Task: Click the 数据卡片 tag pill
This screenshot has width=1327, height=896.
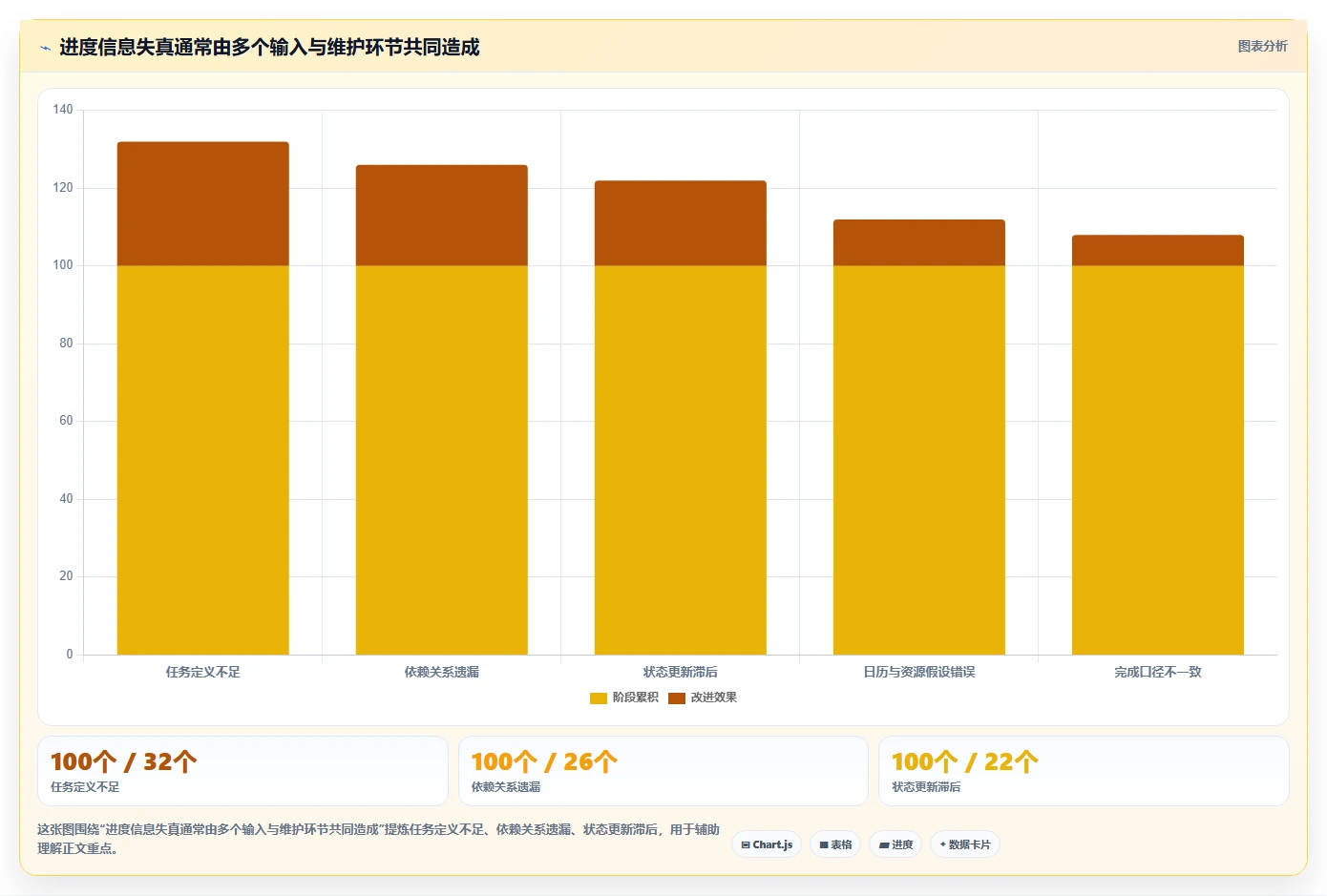Action: point(964,844)
